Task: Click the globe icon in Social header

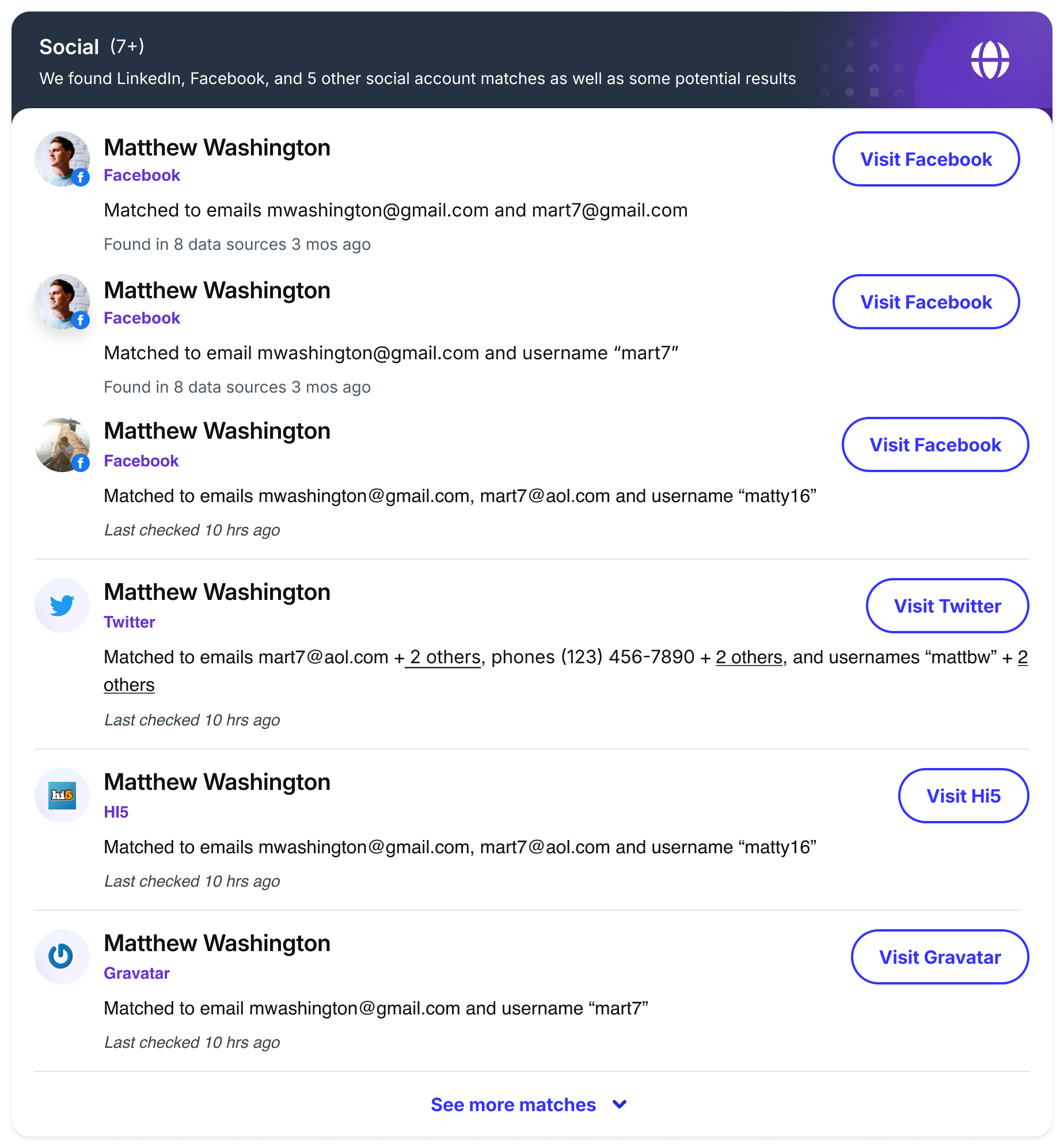Action: click(x=990, y=60)
